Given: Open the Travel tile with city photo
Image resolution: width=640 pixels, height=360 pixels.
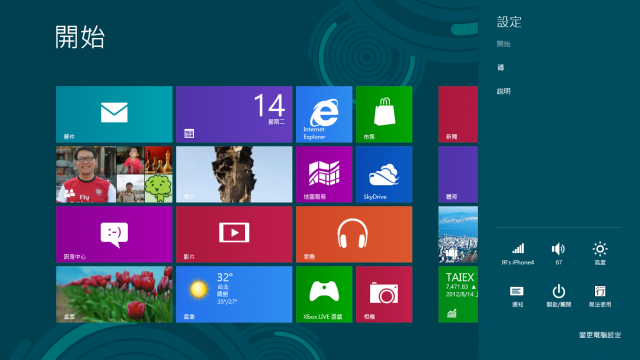Looking at the screenshot, I should coord(458,234).
